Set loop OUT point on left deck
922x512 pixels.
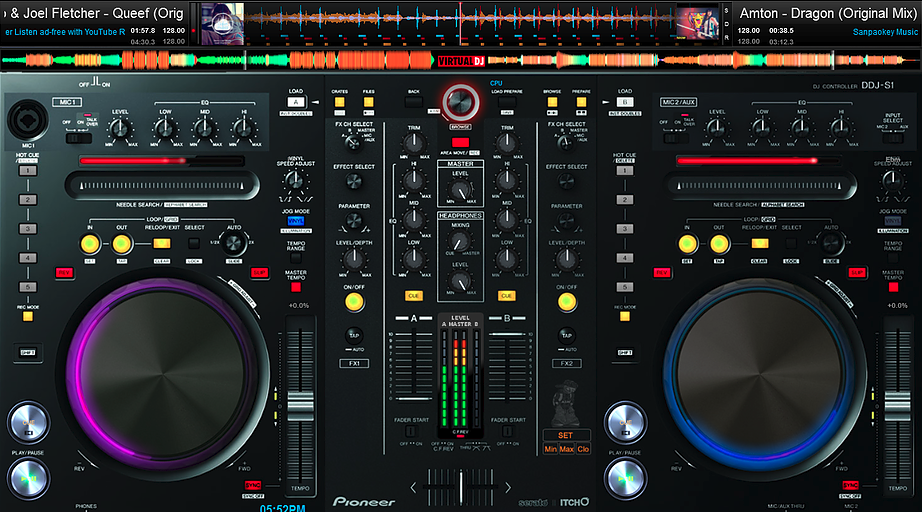point(122,243)
